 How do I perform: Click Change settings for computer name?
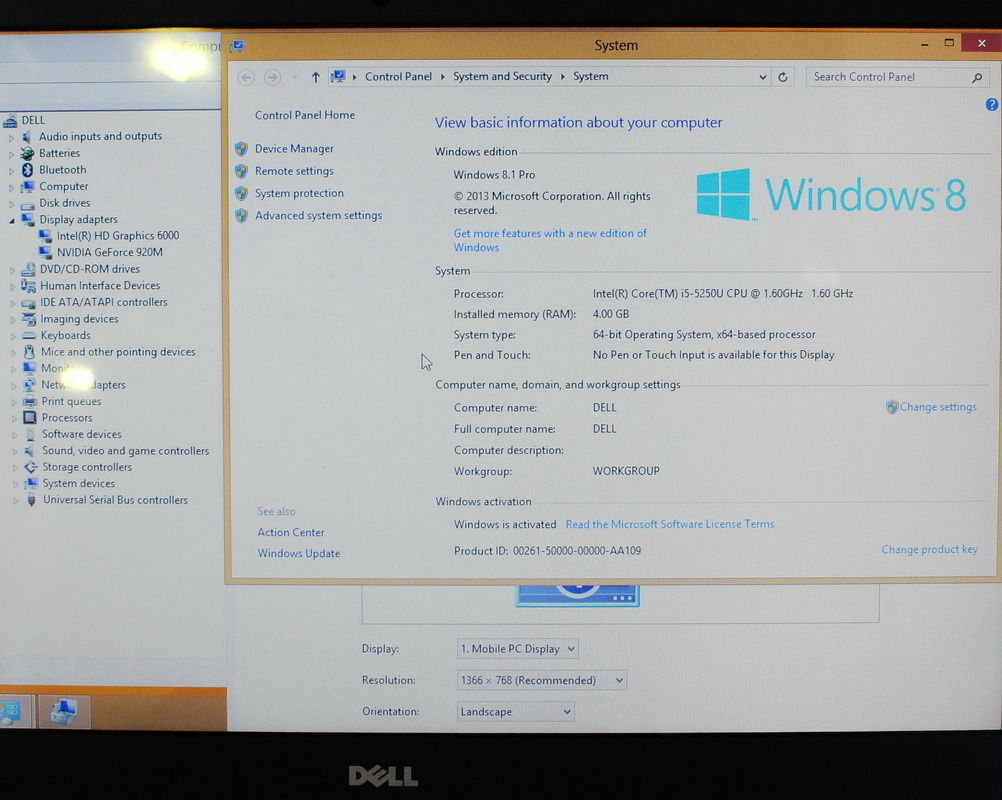click(x=938, y=407)
